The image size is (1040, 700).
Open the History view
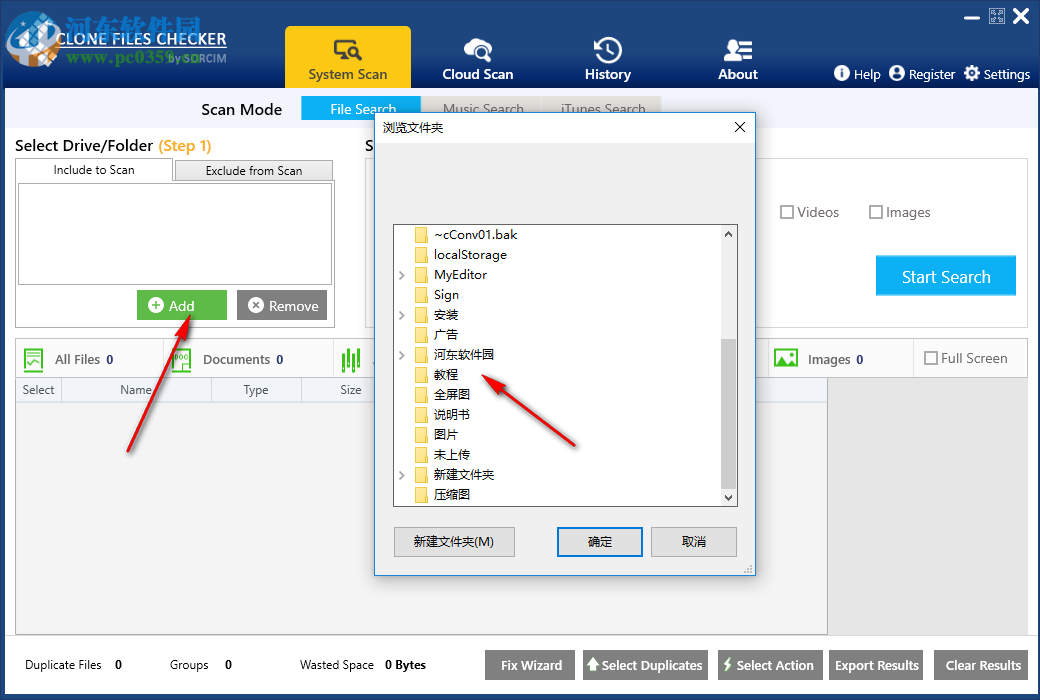click(607, 57)
